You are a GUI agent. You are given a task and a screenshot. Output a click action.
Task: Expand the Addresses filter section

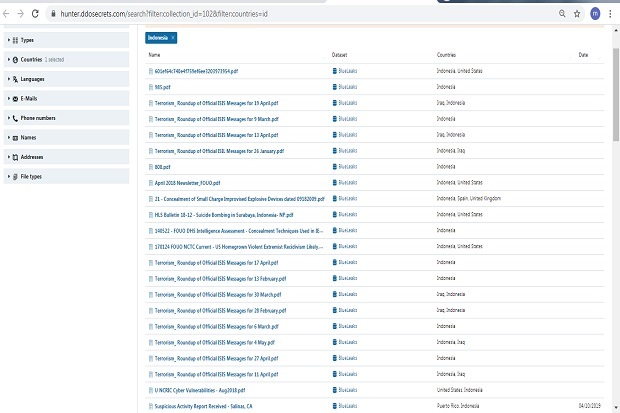pyautogui.click(x=66, y=157)
